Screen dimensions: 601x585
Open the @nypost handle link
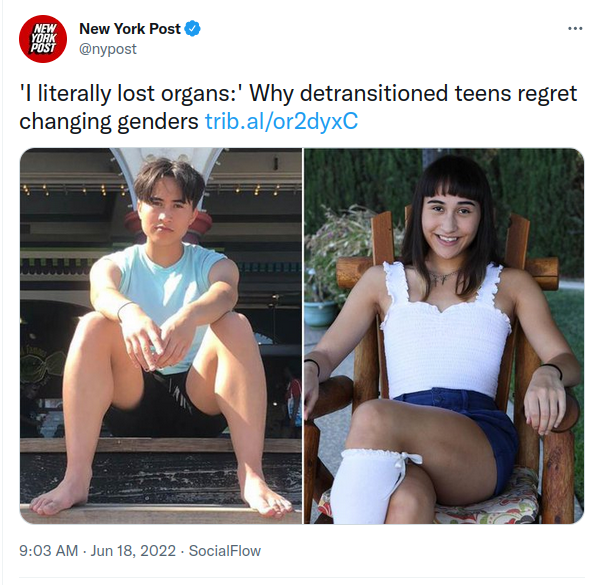[108, 49]
